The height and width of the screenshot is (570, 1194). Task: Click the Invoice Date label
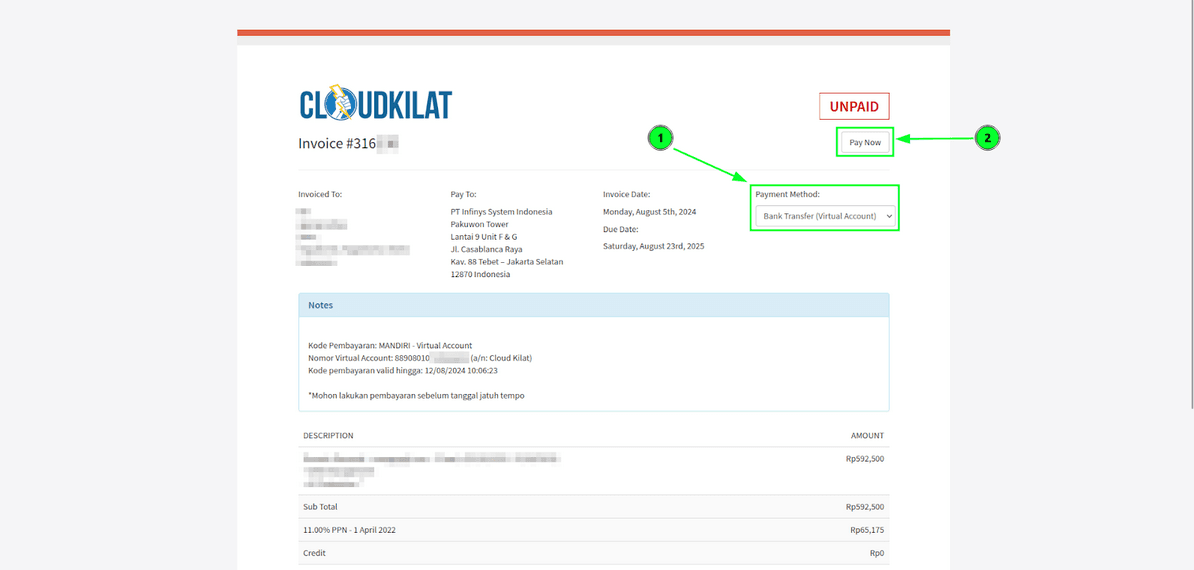[627, 194]
